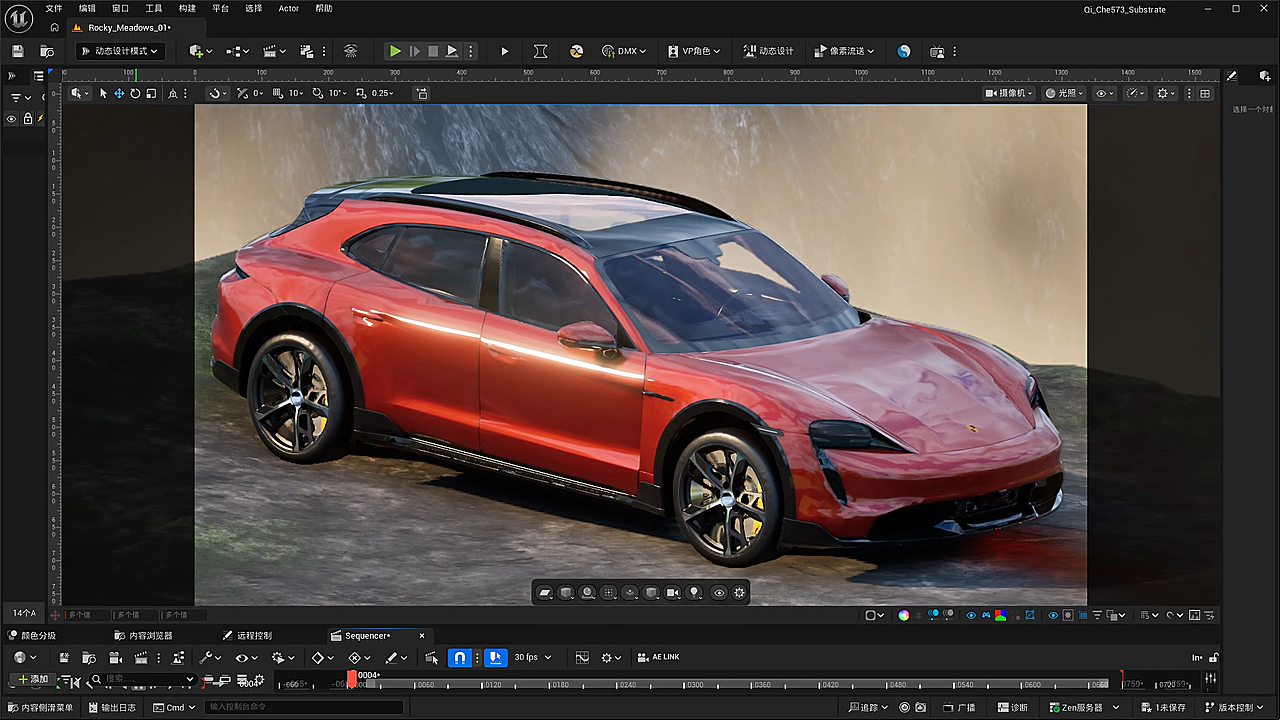1280x720 pixels.
Task: Click the save current level icon
Action: 18,51
